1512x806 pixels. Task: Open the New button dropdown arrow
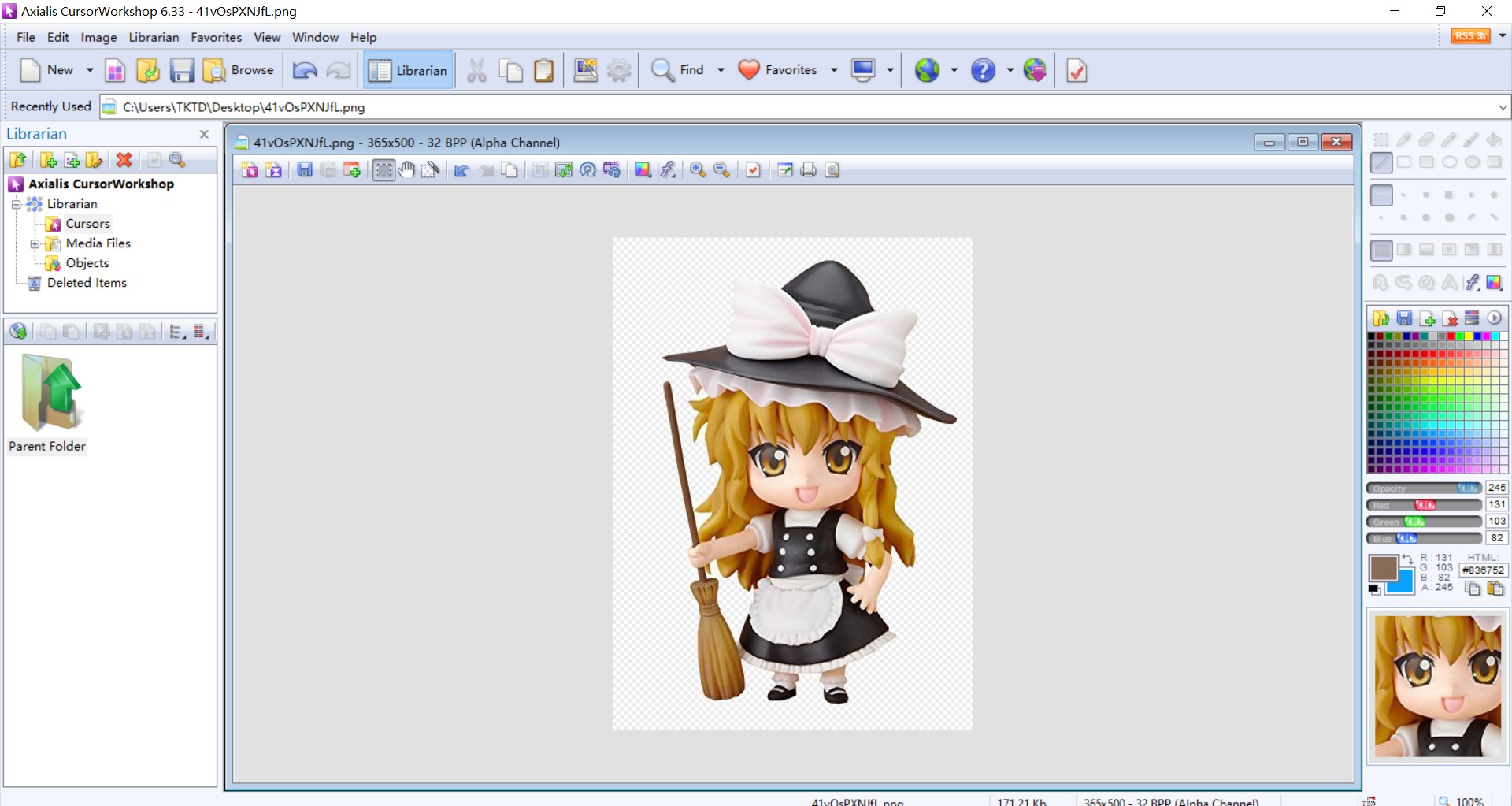click(x=90, y=71)
